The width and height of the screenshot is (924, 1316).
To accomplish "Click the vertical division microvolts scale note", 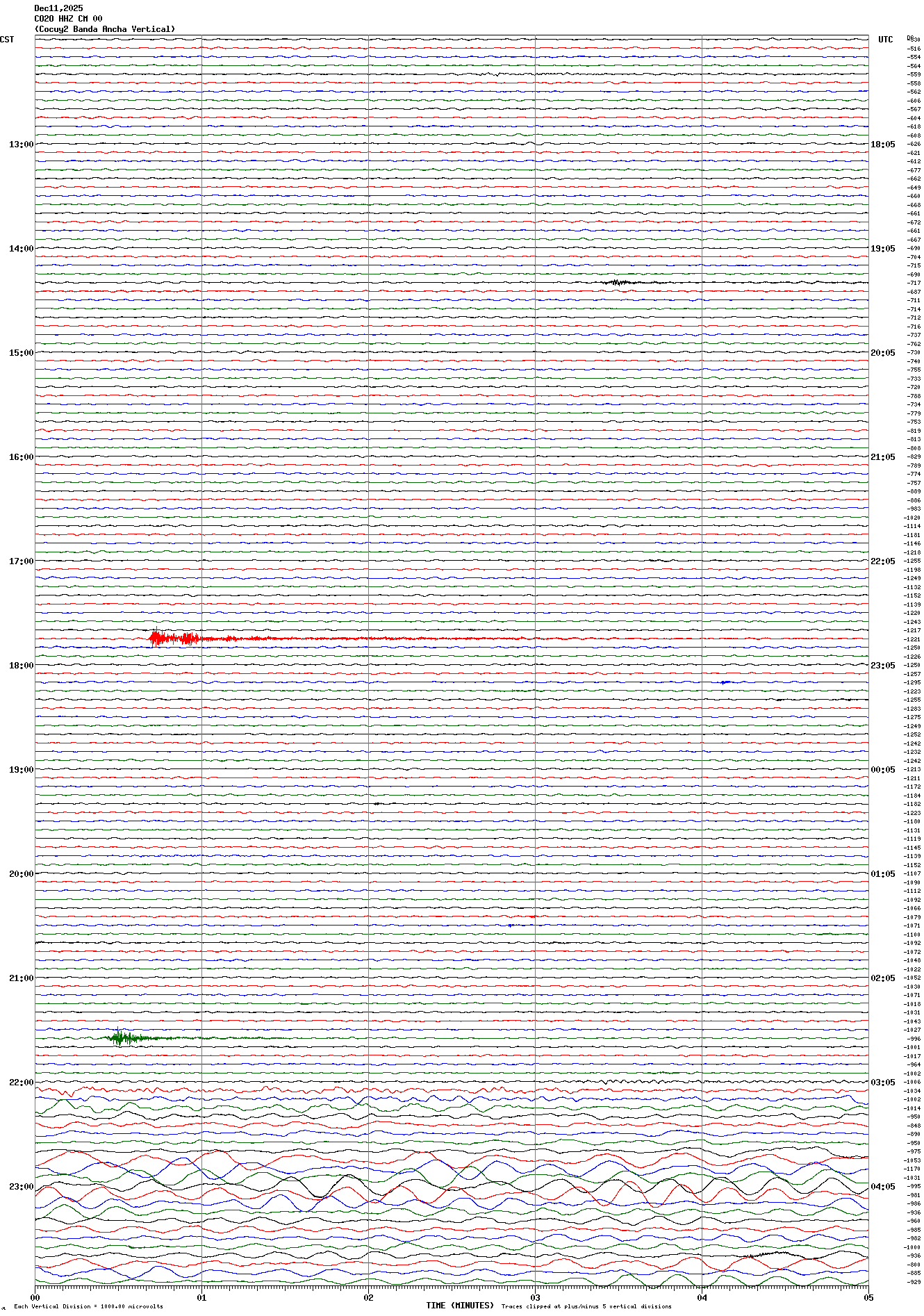I will (88, 1306).
